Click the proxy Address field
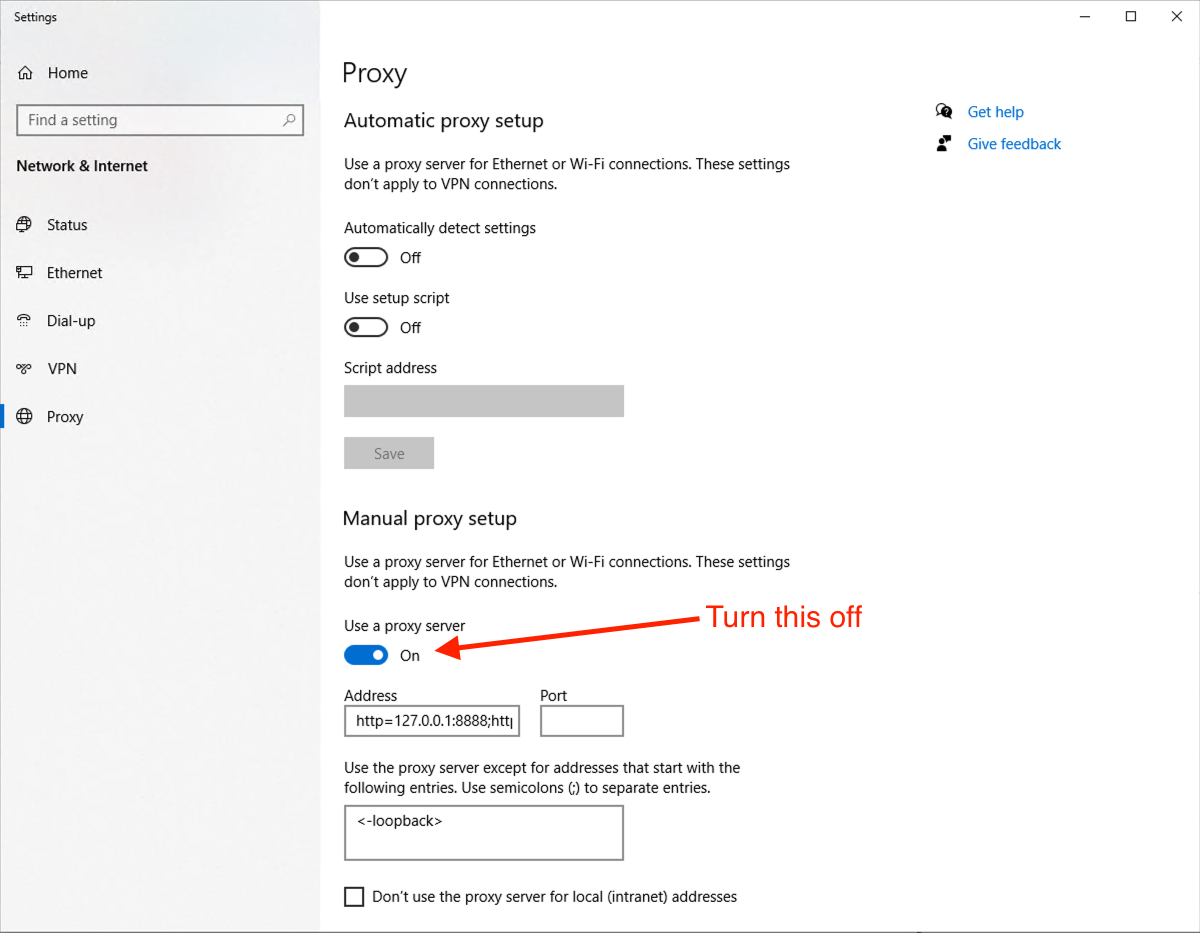 point(432,721)
